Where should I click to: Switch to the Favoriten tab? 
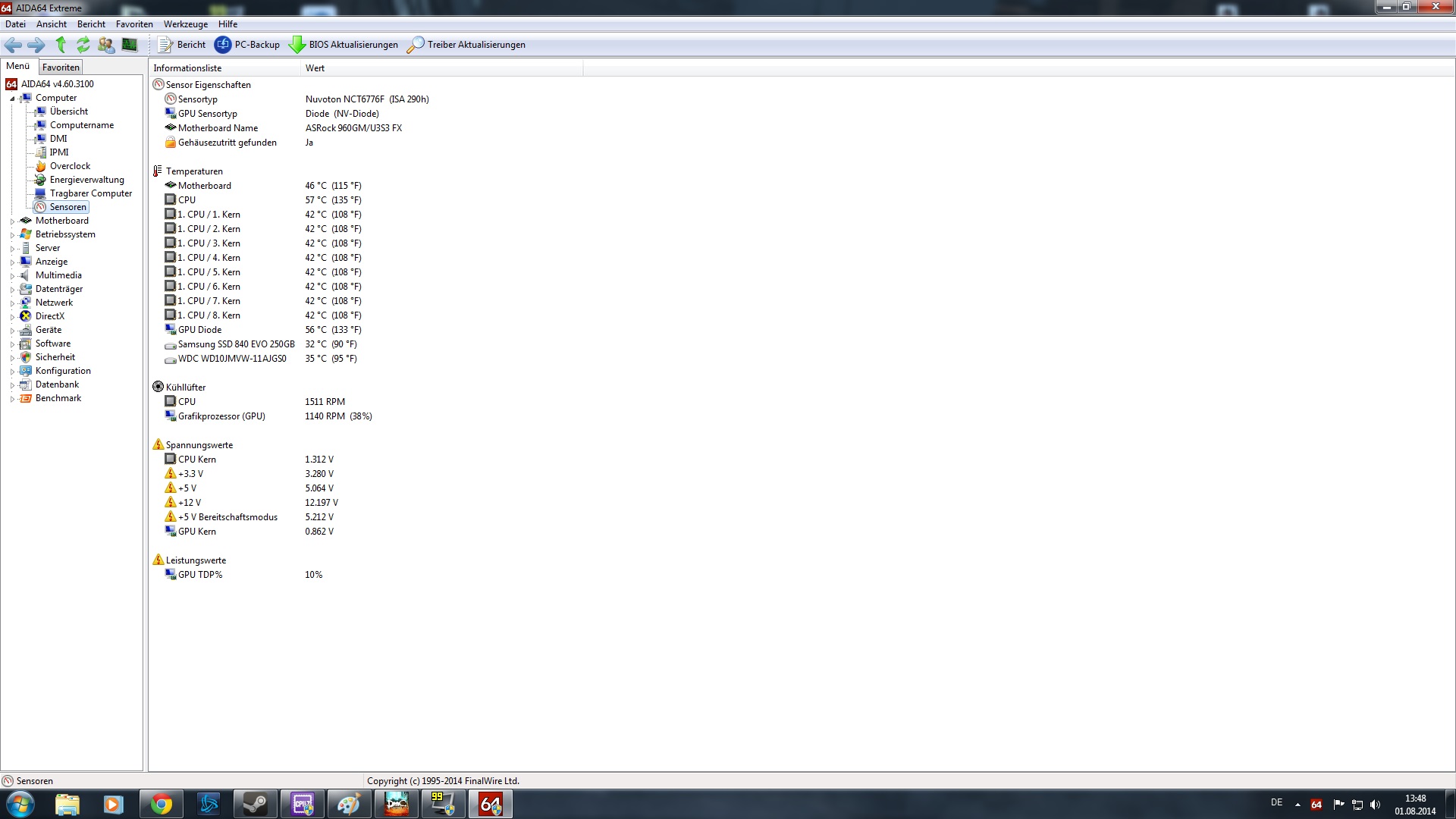click(x=61, y=67)
